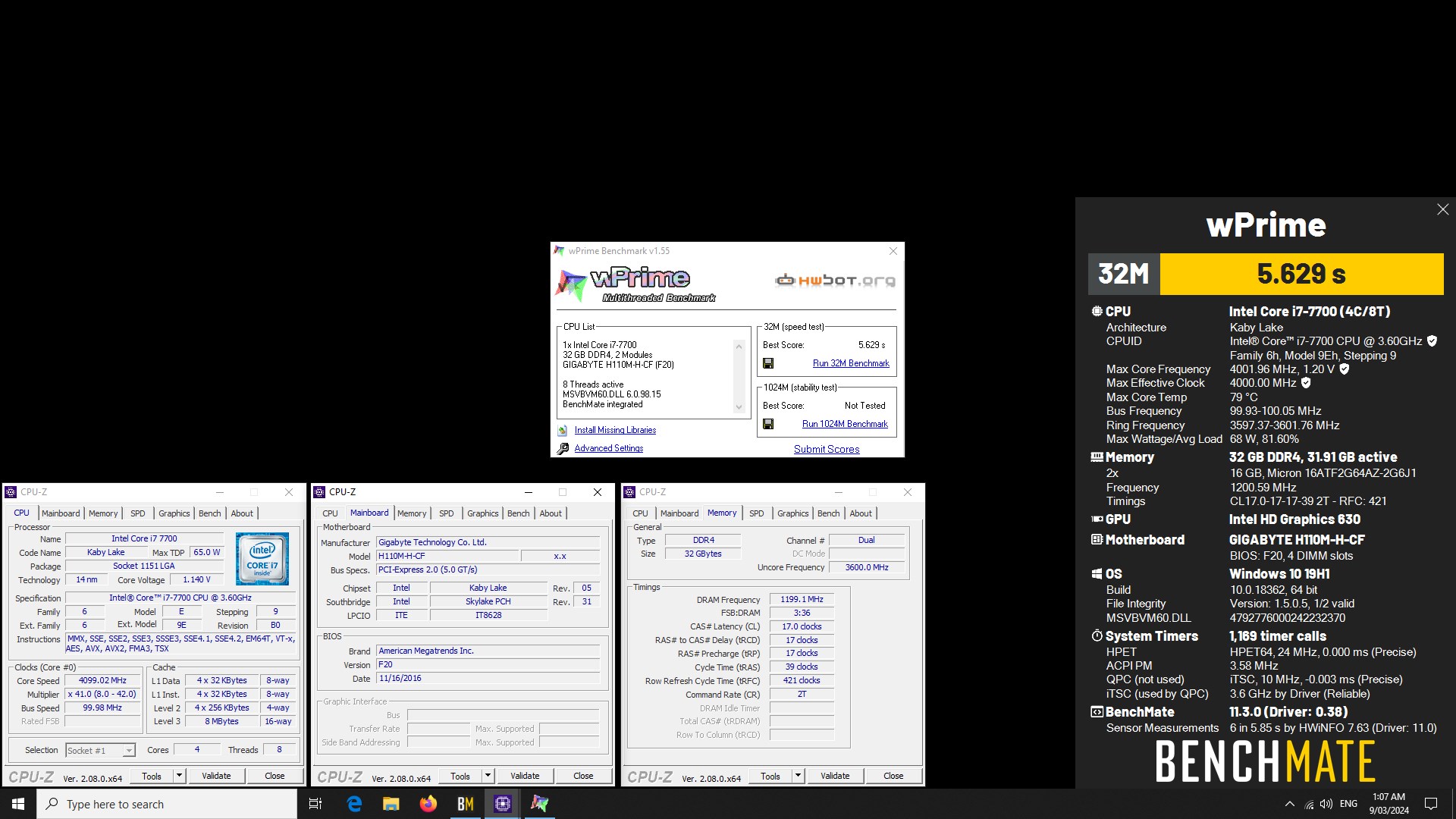
Task: Click the Core Speed value field
Action: click(x=102, y=680)
